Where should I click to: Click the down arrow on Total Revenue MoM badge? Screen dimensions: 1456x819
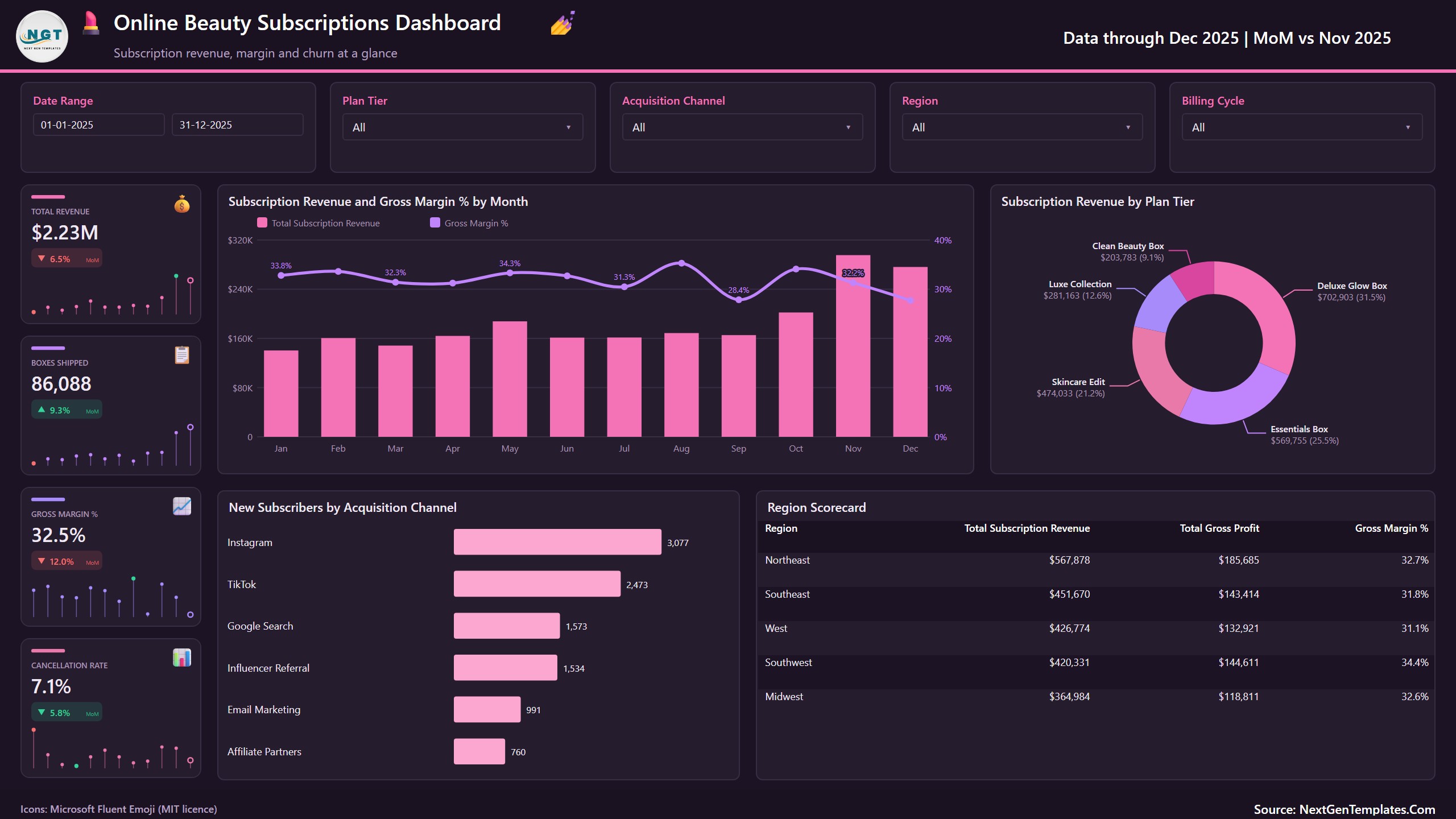point(42,258)
